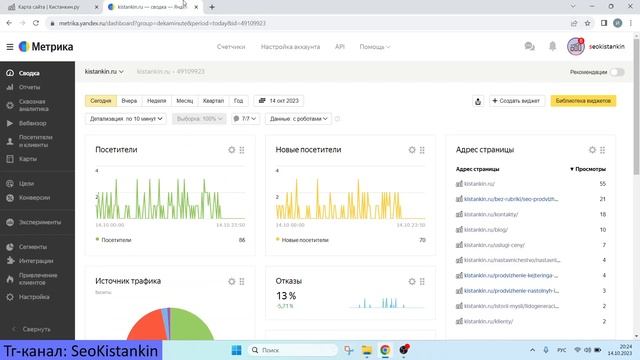The height and width of the screenshot is (360, 640).
Task: Open the seokistankin account avatar
Action: click(575, 47)
